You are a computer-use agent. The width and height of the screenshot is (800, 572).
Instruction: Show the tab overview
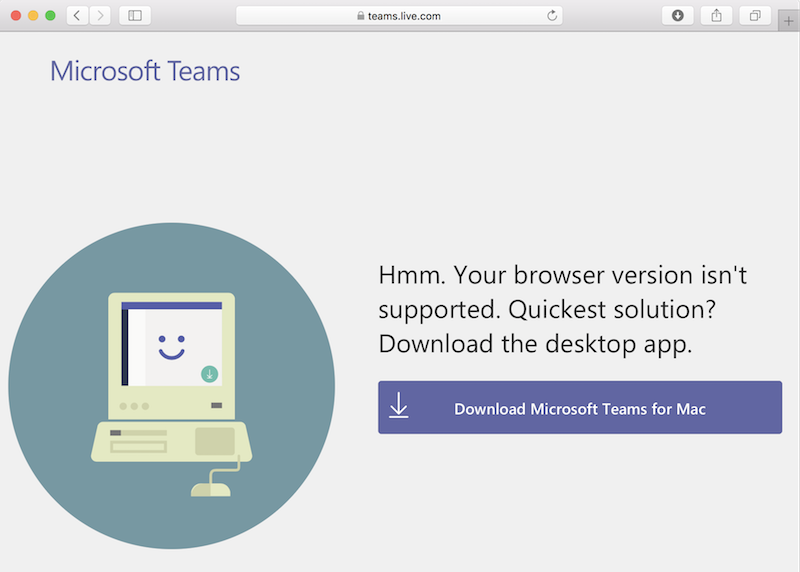pos(755,16)
